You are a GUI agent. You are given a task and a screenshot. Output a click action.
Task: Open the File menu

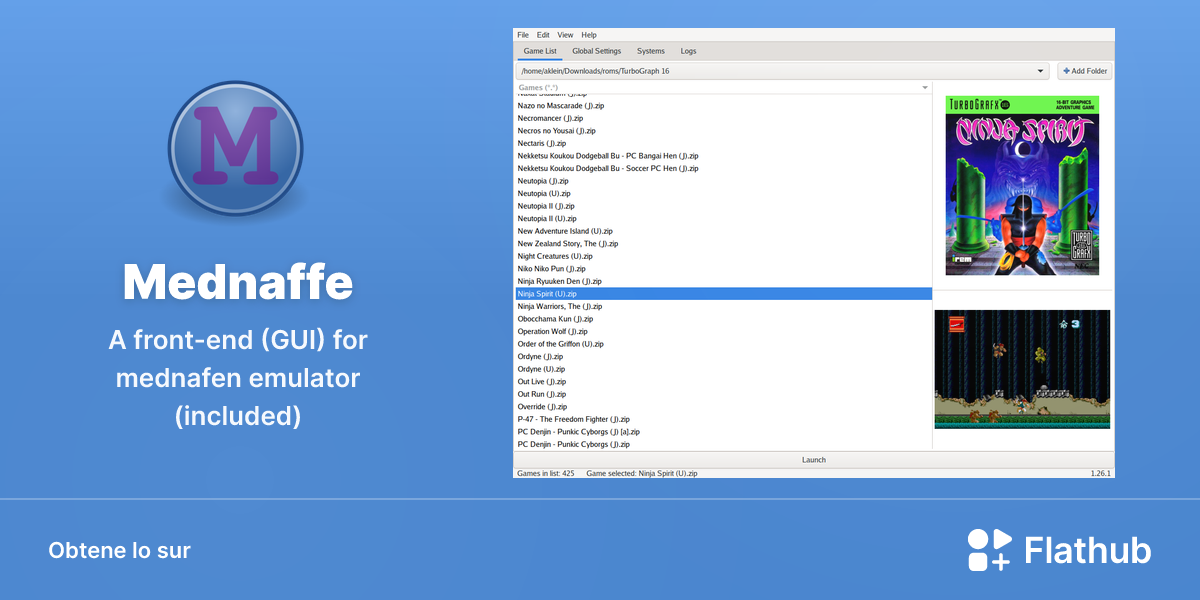pyautogui.click(x=523, y=35)
